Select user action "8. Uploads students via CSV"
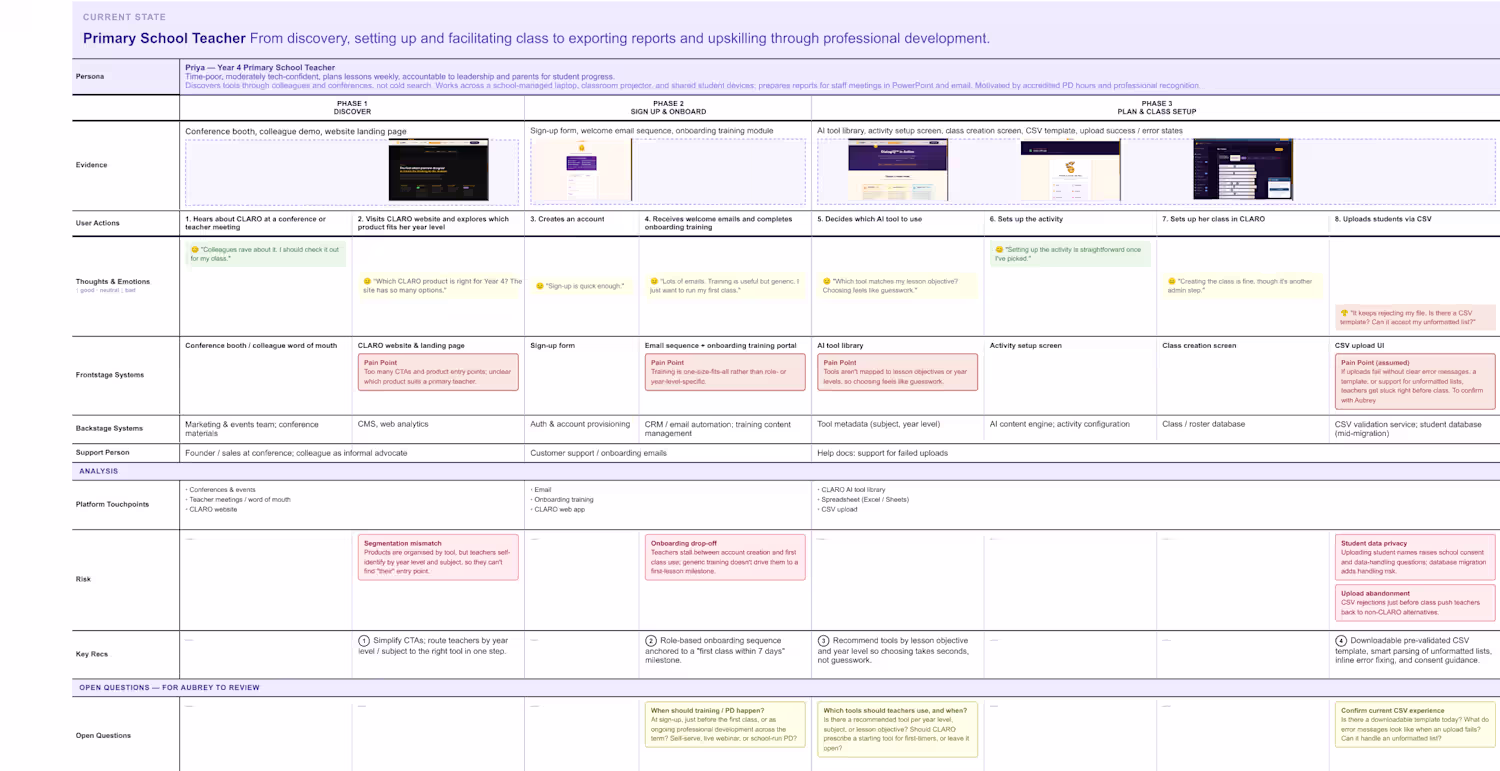The height and width of the screenshot is (771, 1500). (1383, 219)
